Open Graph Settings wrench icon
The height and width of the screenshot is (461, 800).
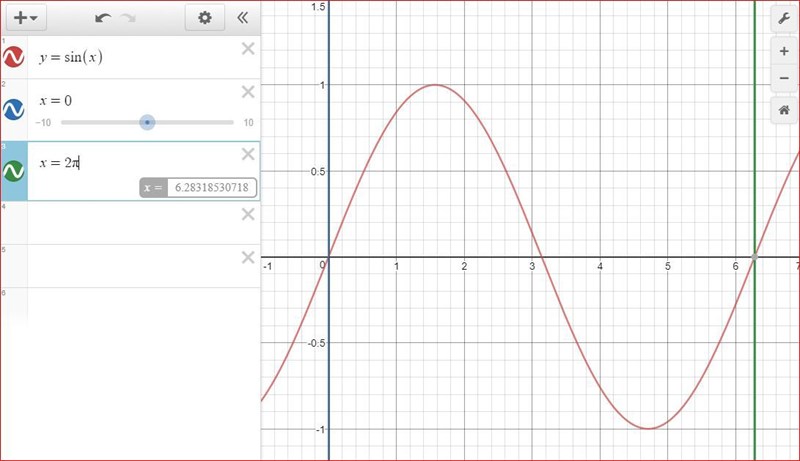click(783, 19)
